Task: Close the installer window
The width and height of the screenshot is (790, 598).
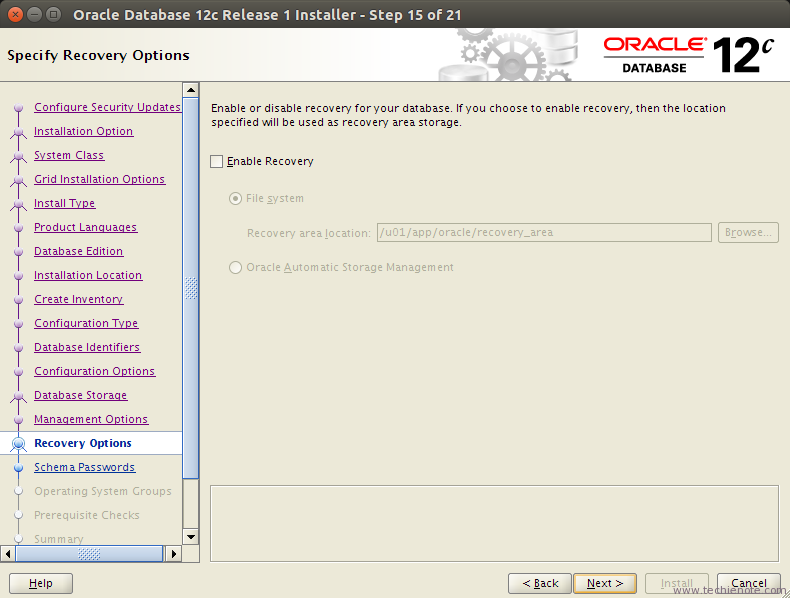Action: (x=16, y=15)
